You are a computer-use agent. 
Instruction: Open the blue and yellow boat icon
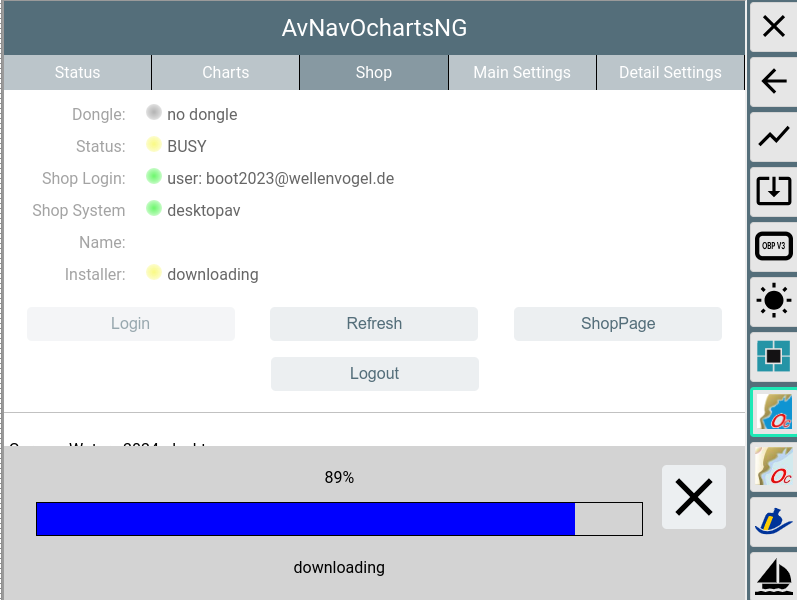[775, 521]
